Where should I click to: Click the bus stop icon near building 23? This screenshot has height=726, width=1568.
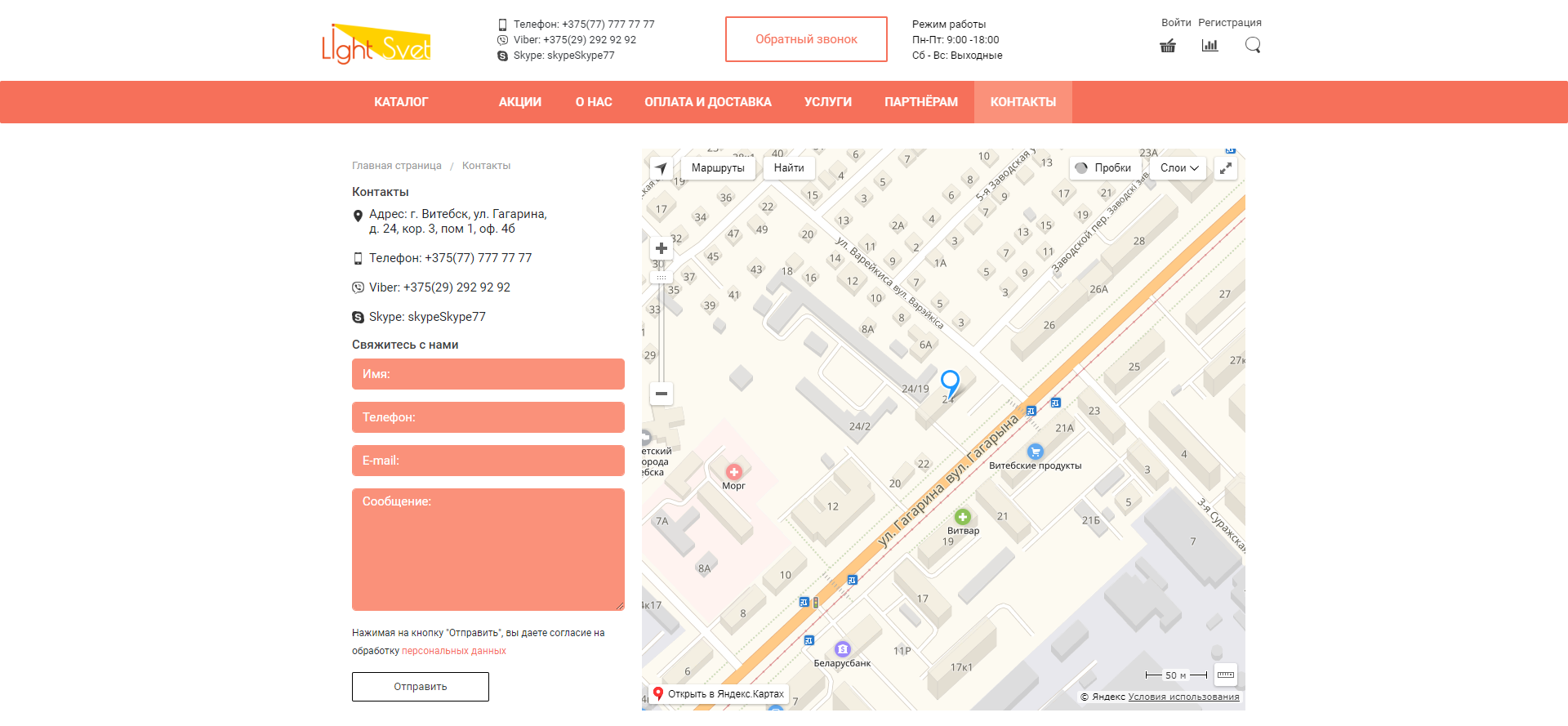point(1056,403)
